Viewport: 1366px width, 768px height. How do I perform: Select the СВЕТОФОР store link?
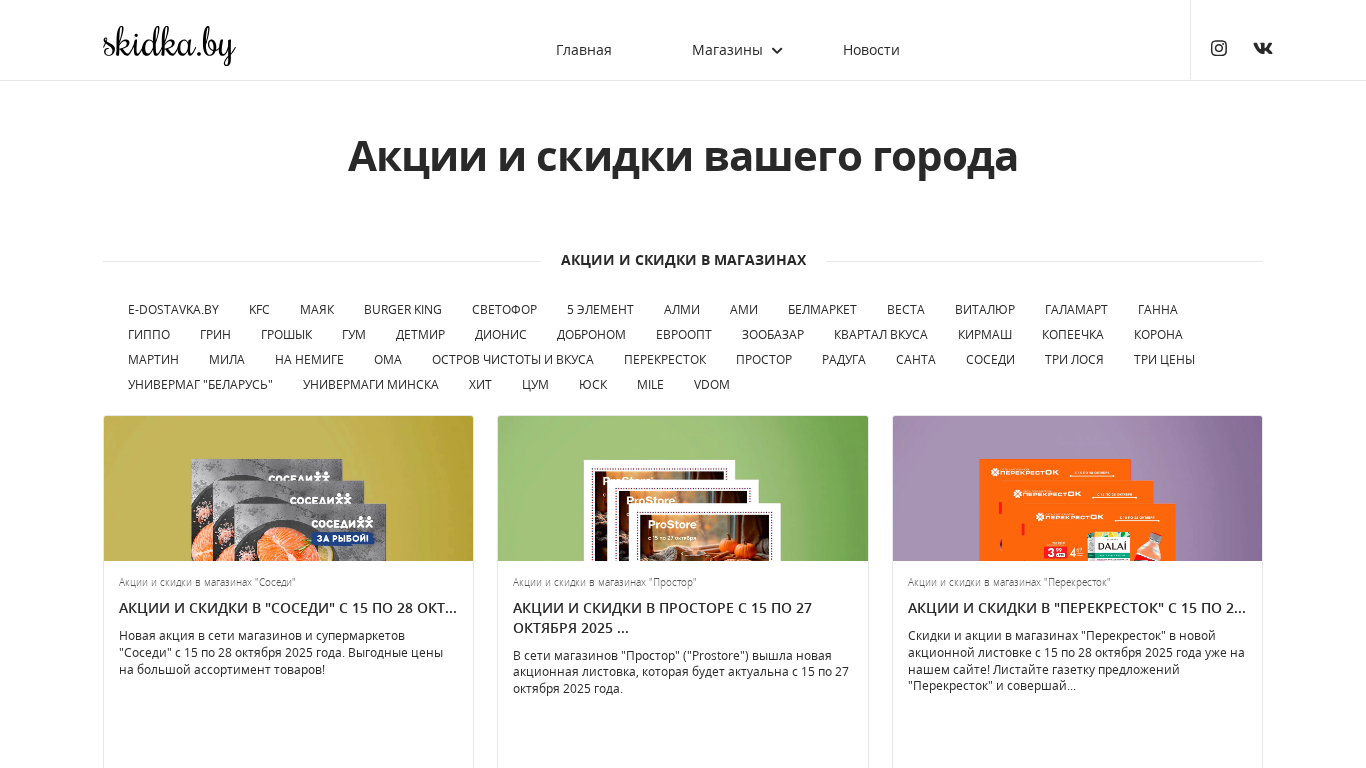[504, 309]
